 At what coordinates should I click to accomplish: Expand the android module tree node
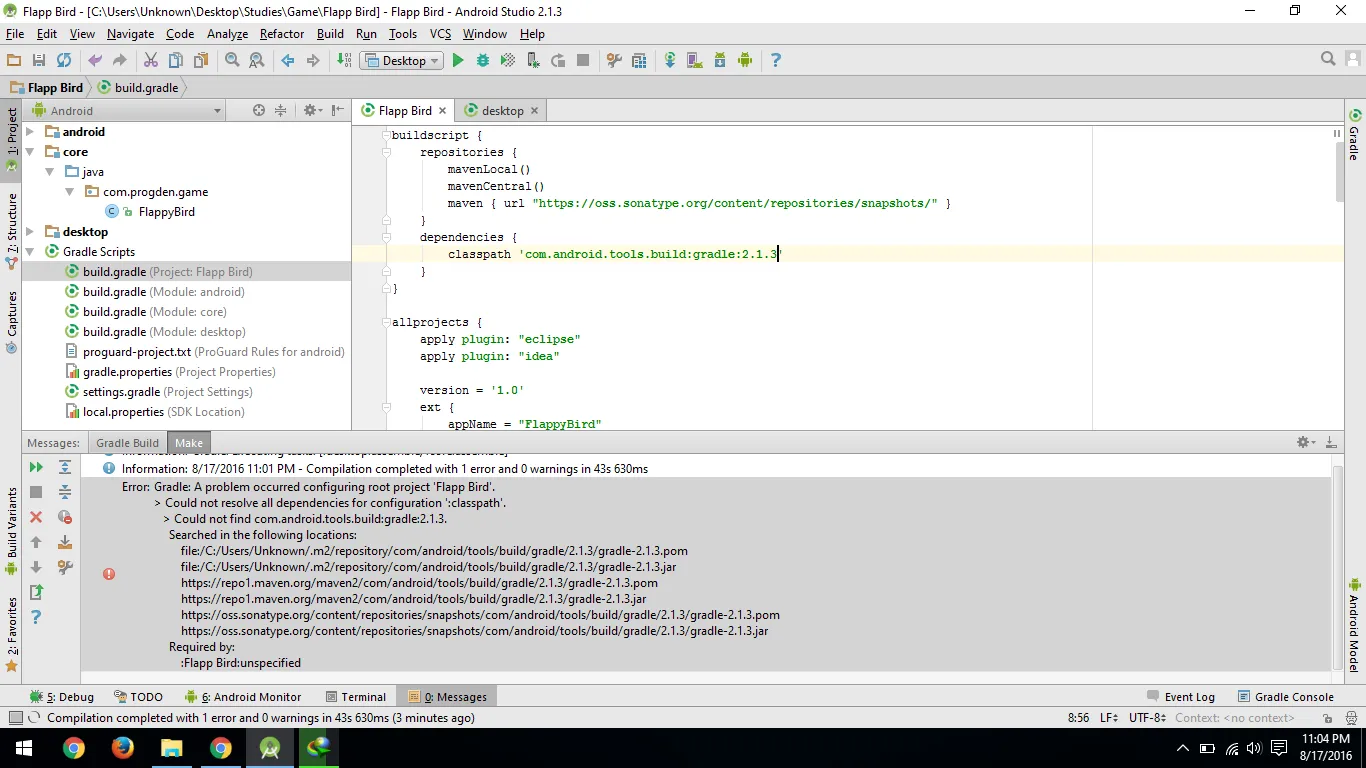(x=30, y=132)
